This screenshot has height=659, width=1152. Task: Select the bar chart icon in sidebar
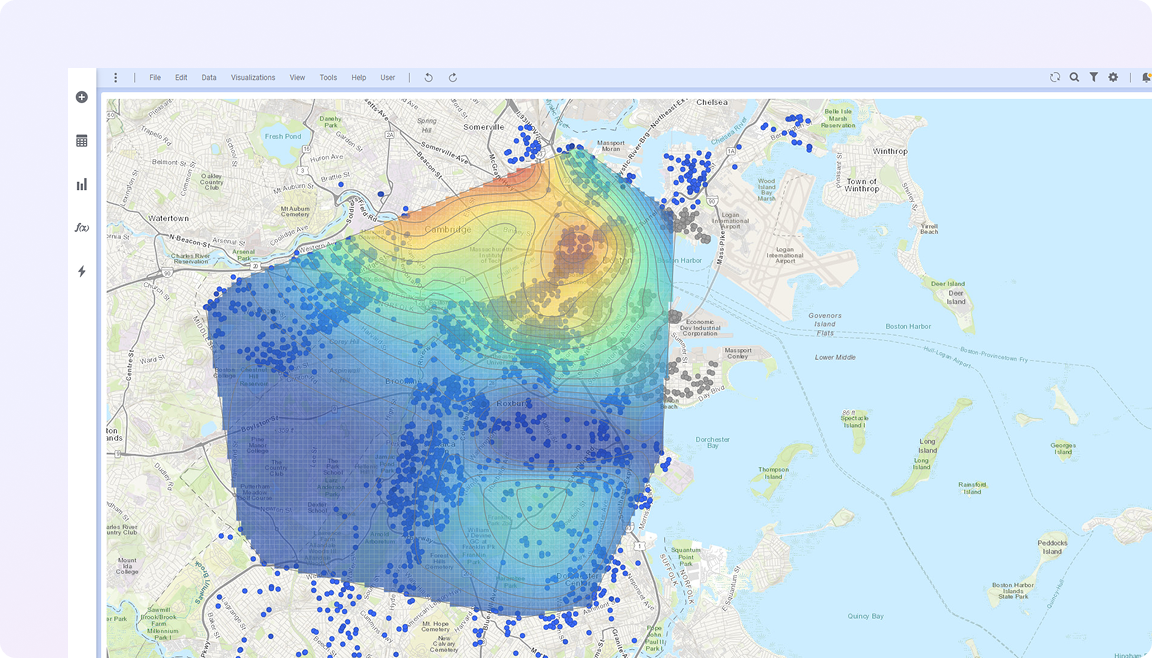82,184
